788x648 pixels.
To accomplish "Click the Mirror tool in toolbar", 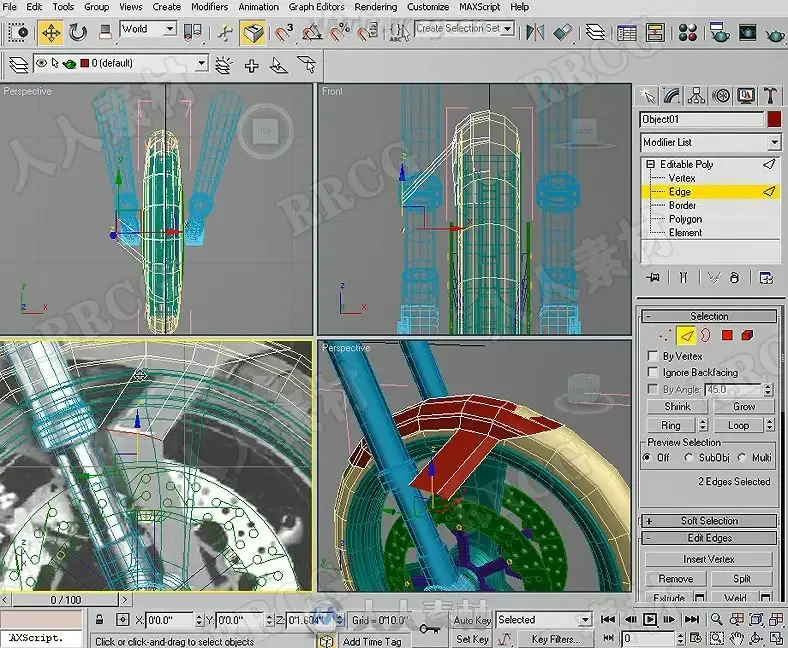I will 536,32.
